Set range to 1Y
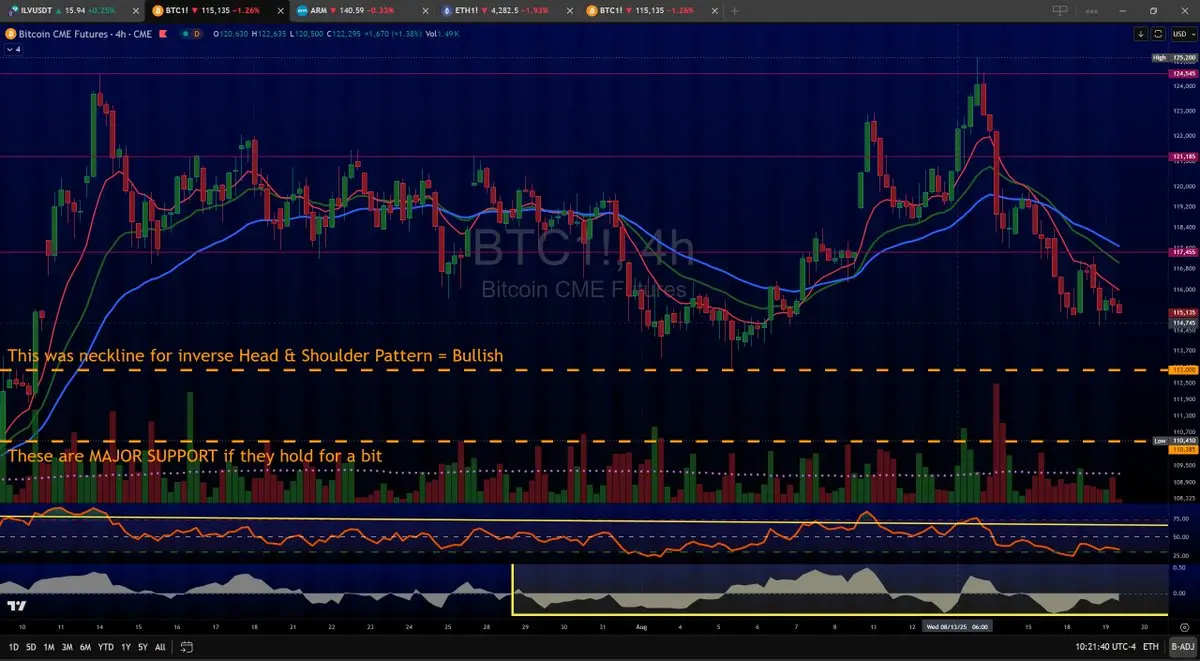This screenshot has width=1200, height=661. tap(126, 647)
